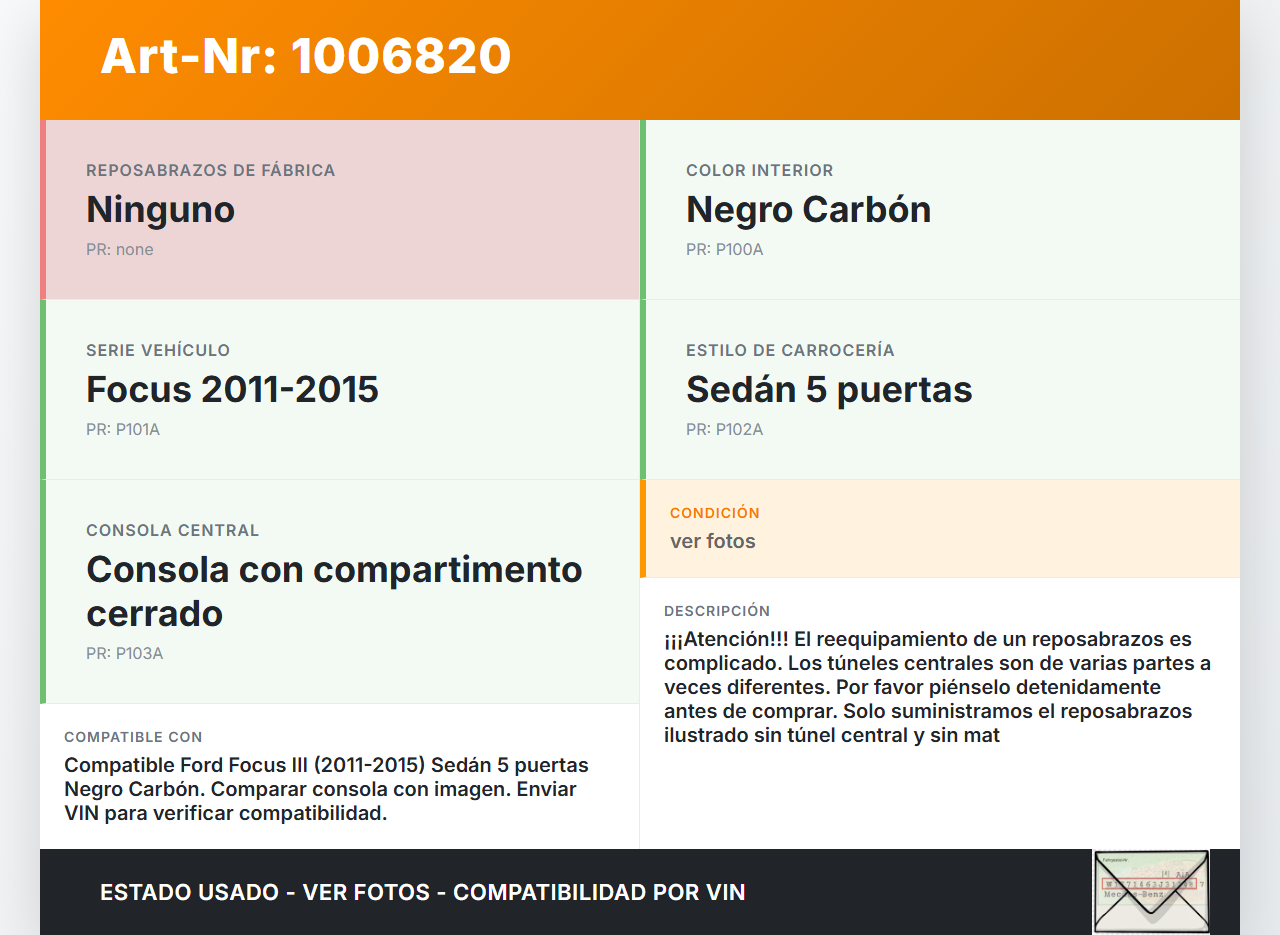Click the Estado usado footer banner text

[423, 892]
